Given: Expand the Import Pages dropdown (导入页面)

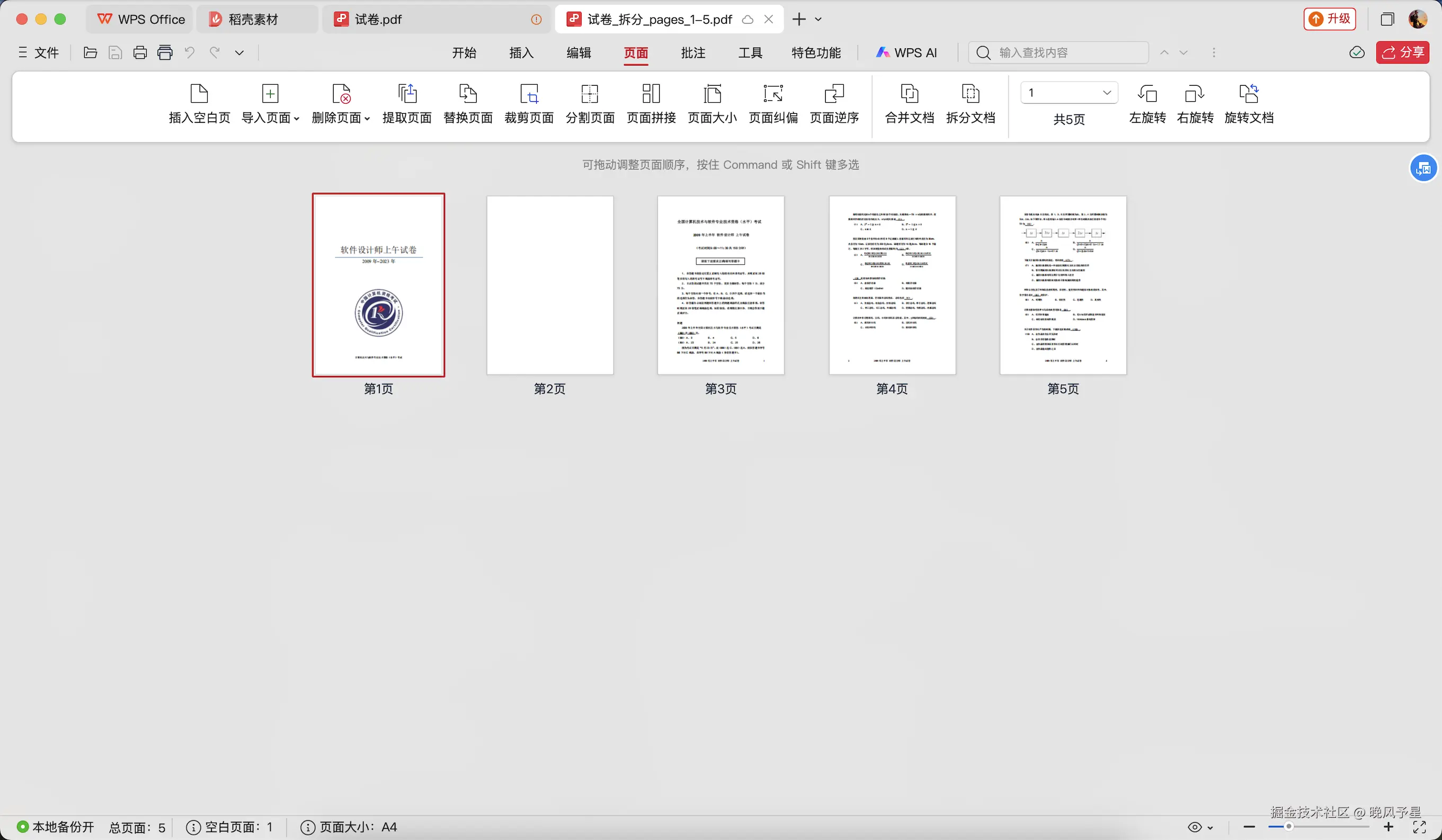Looking at the screenshot, I should [297, 119].
